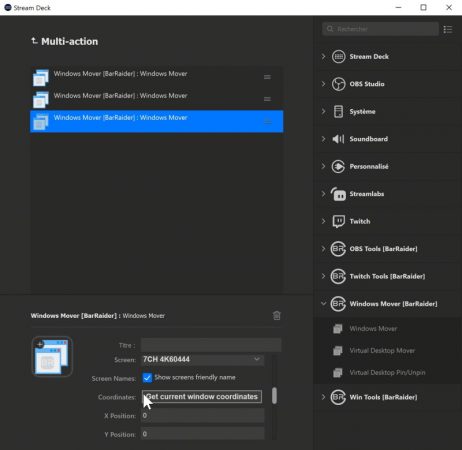
Task: Open Screen dropdown 7CH 4K60444
Action: 203,359
